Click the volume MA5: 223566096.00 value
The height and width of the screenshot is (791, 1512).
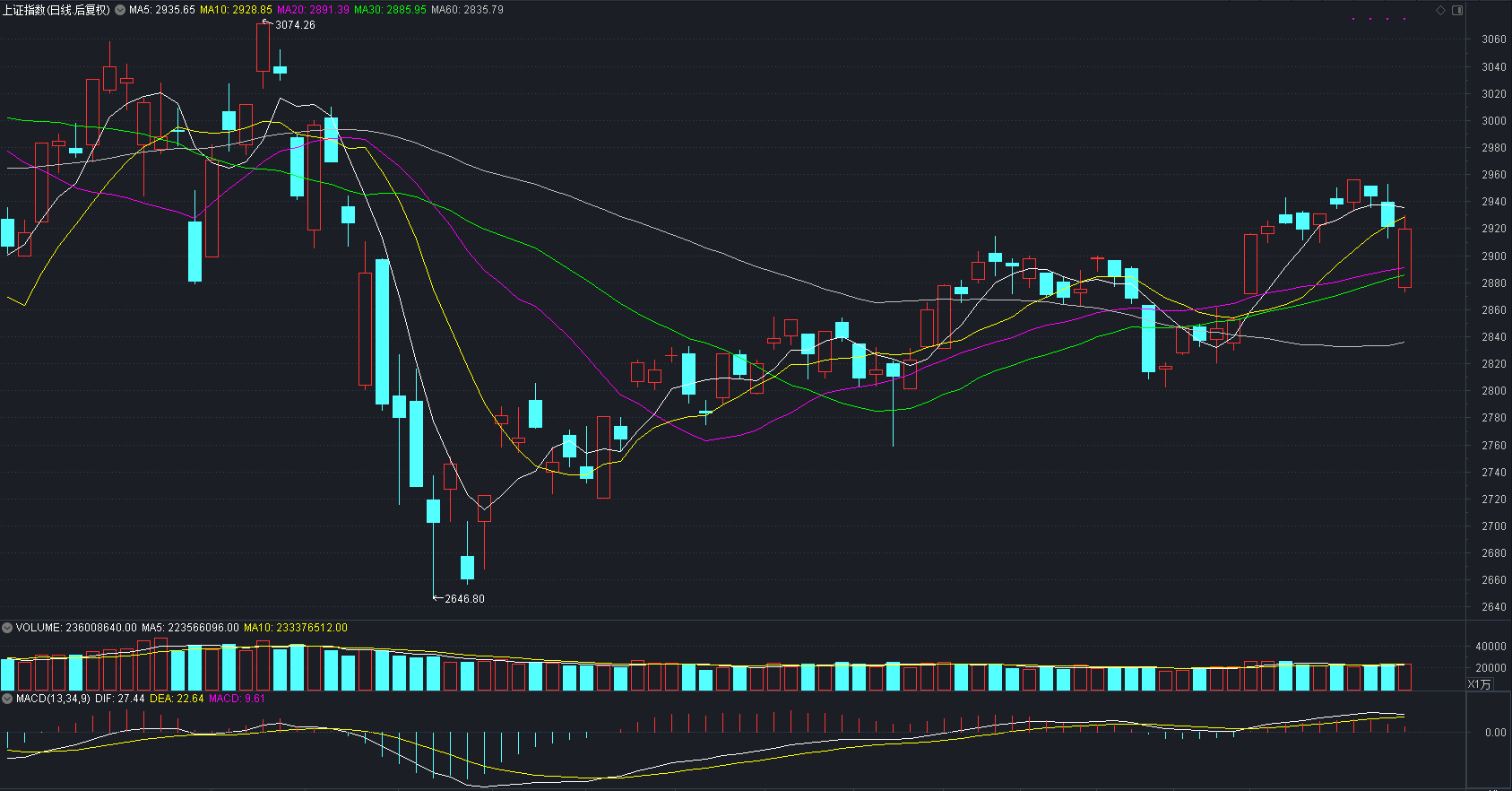click(190, 628)
